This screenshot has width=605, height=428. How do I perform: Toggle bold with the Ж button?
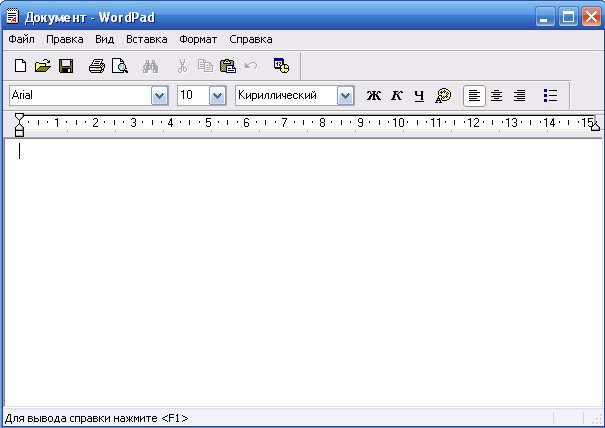pos(373,95)
